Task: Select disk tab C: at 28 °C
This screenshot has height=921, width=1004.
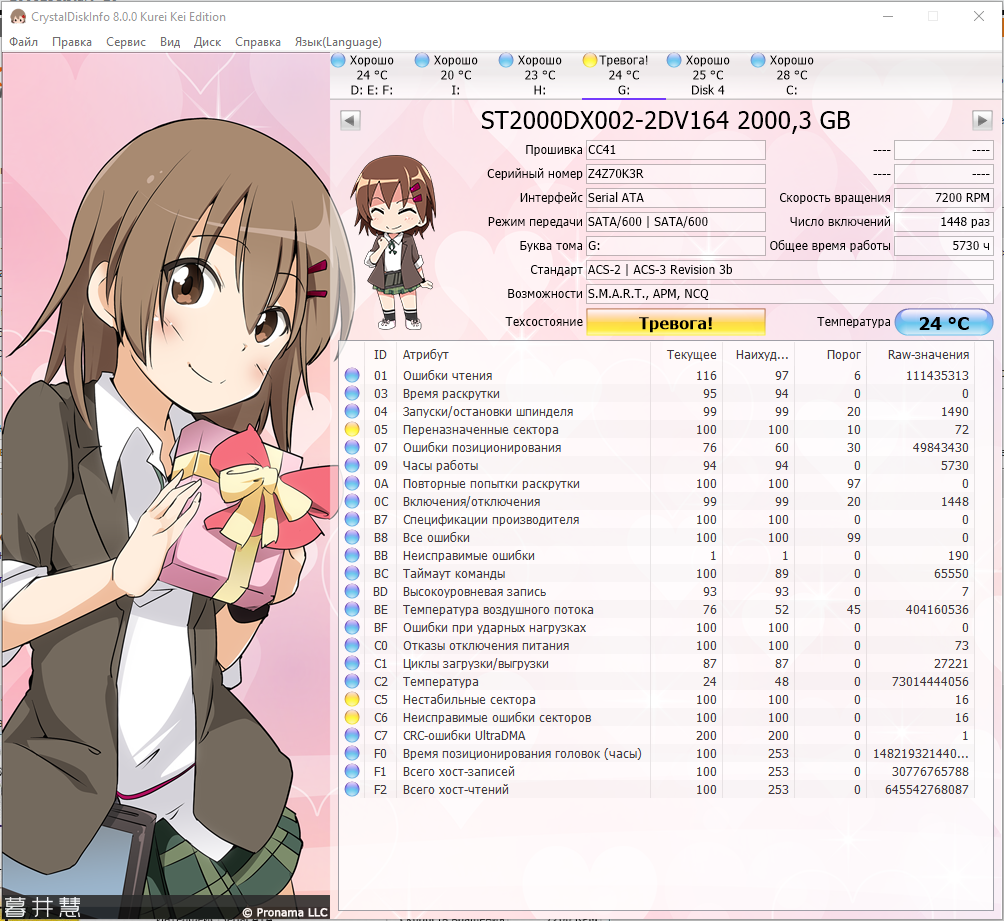Action: [x=791, y=75]
